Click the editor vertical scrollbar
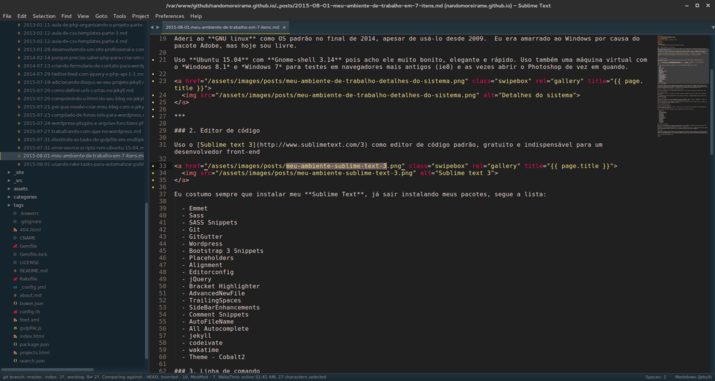715x381 pixels. click(x=712, y=112)
